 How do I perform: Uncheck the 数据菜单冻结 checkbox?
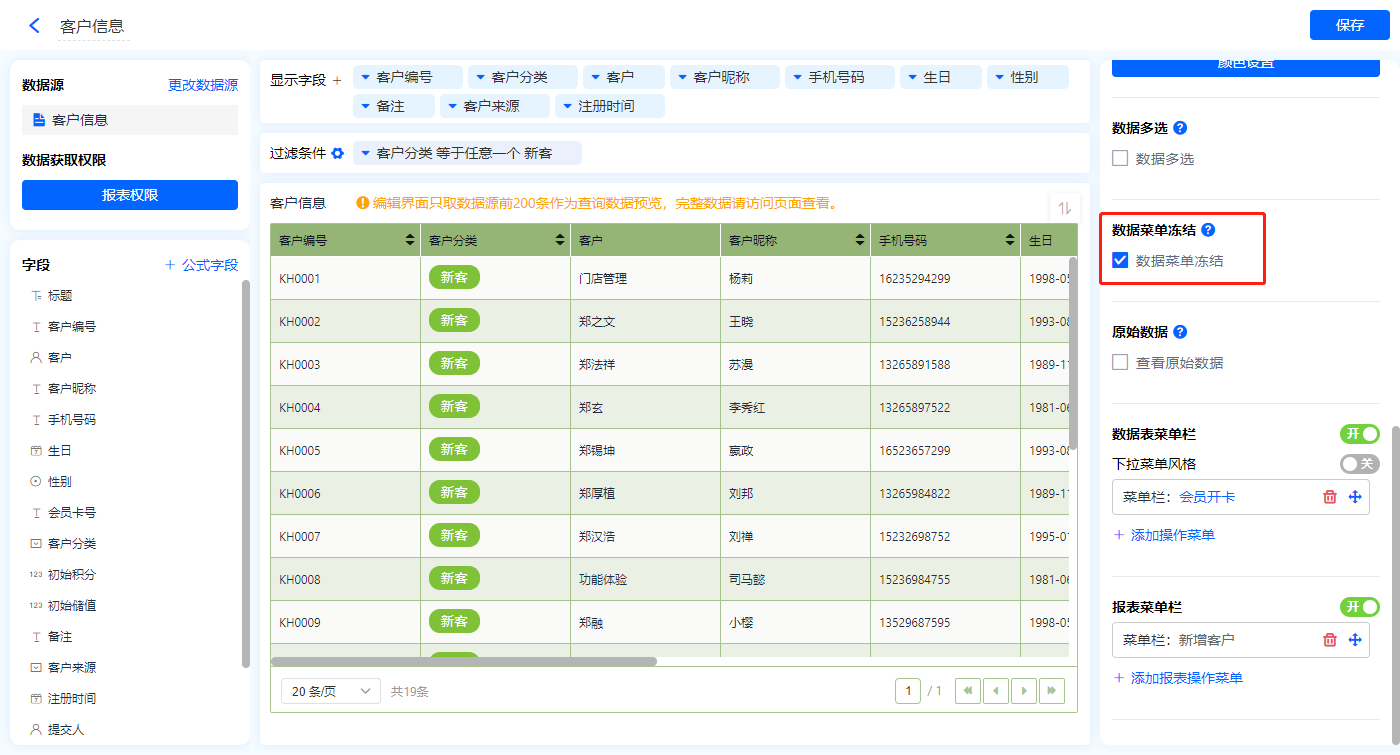[1120, 261]
